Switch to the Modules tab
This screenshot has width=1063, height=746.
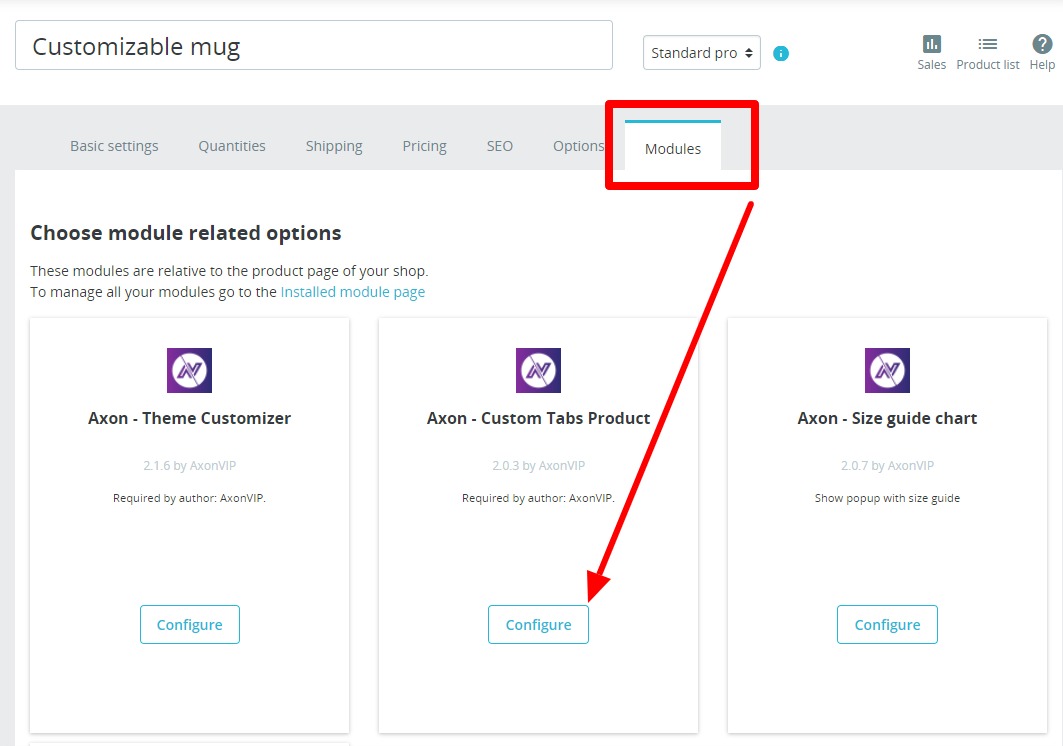pos(671,148)
